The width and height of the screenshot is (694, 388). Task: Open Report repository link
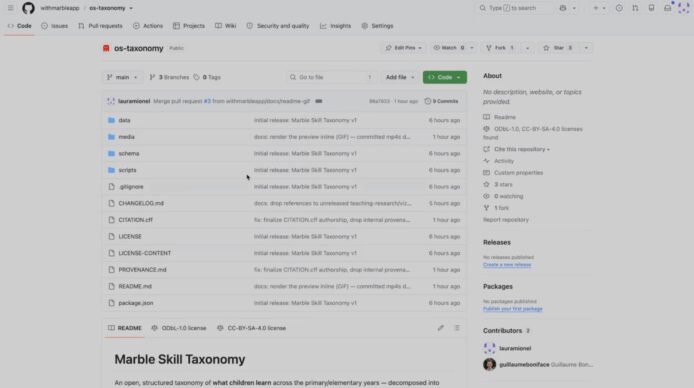click(x=505, y=219)
